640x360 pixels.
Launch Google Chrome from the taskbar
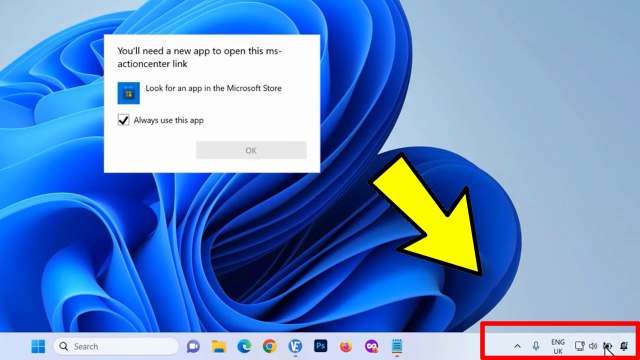pos(269,347)
